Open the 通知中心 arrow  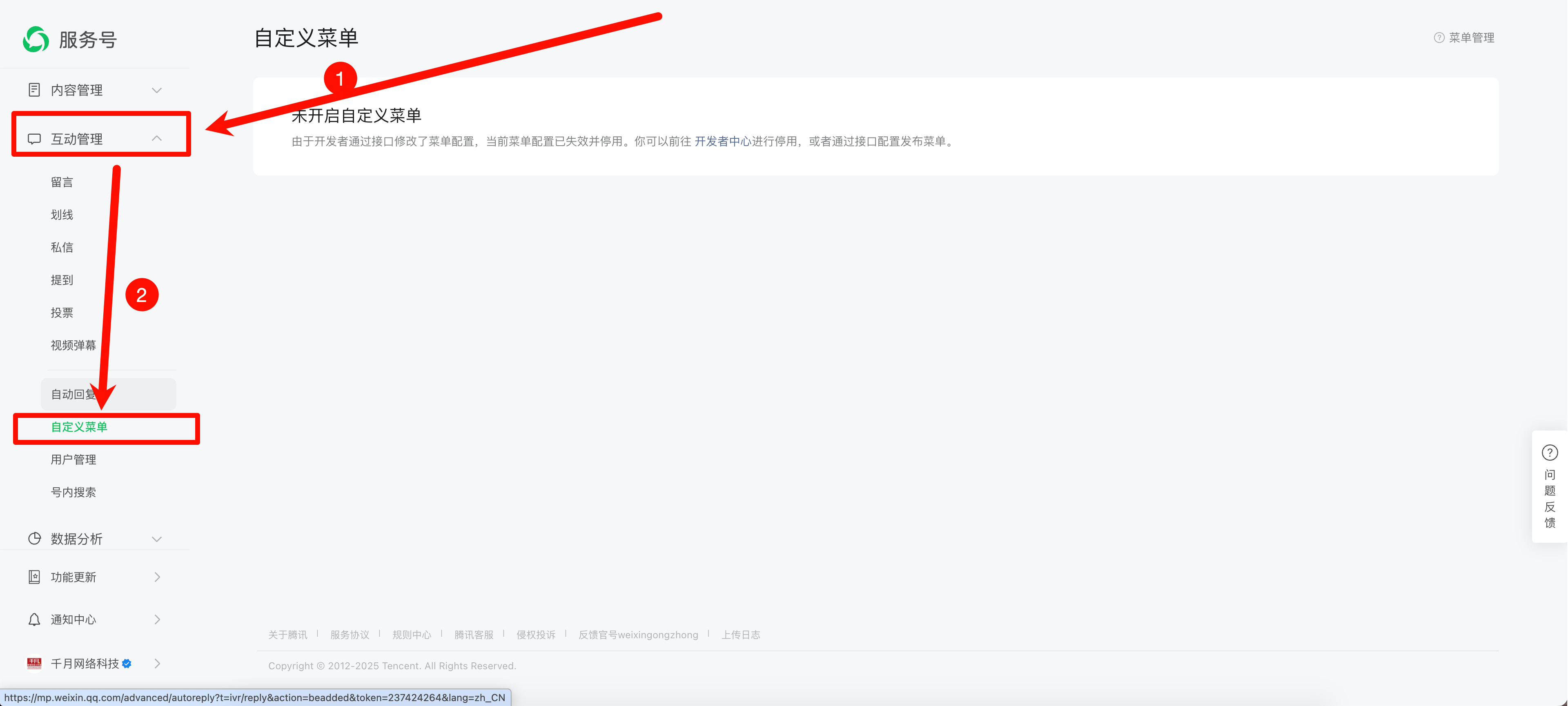tap(157, 619)
